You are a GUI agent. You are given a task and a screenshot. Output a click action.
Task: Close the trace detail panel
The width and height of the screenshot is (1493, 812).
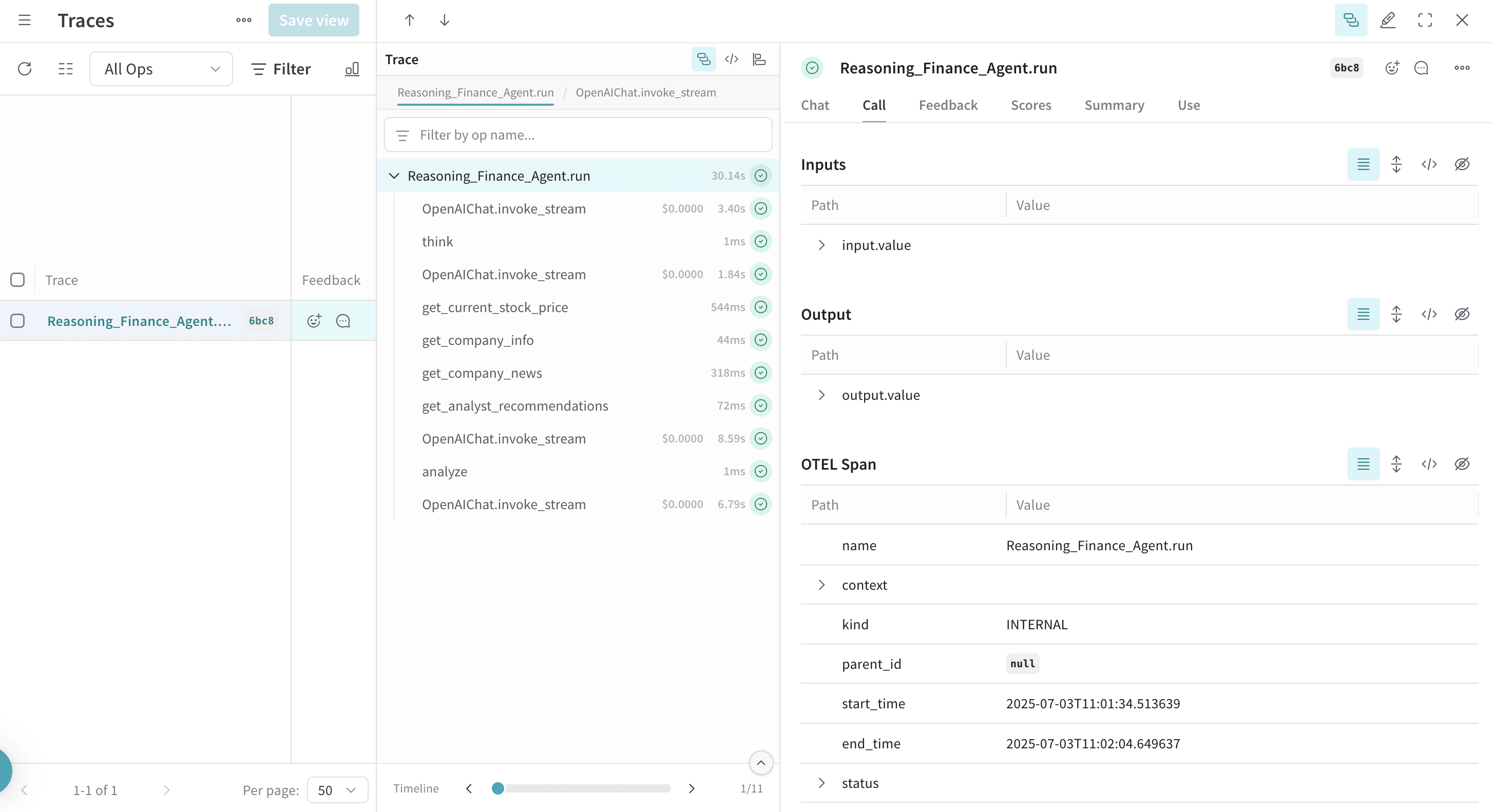click(1462, 21)
